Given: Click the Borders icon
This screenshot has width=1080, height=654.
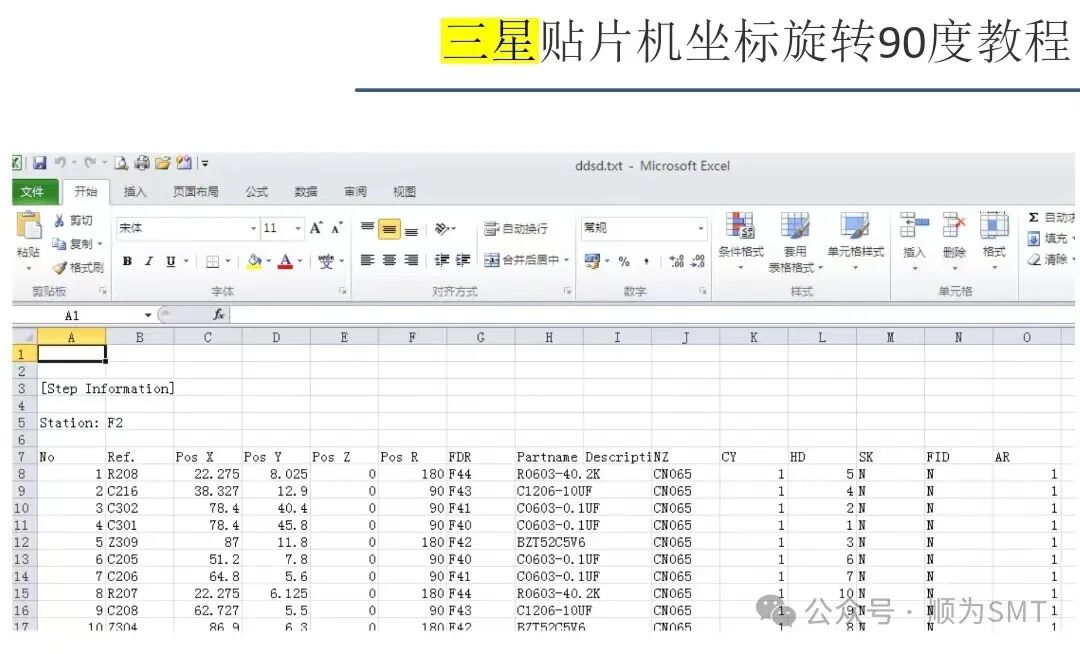Looking at the screenshot, I should tap(213, 261).
